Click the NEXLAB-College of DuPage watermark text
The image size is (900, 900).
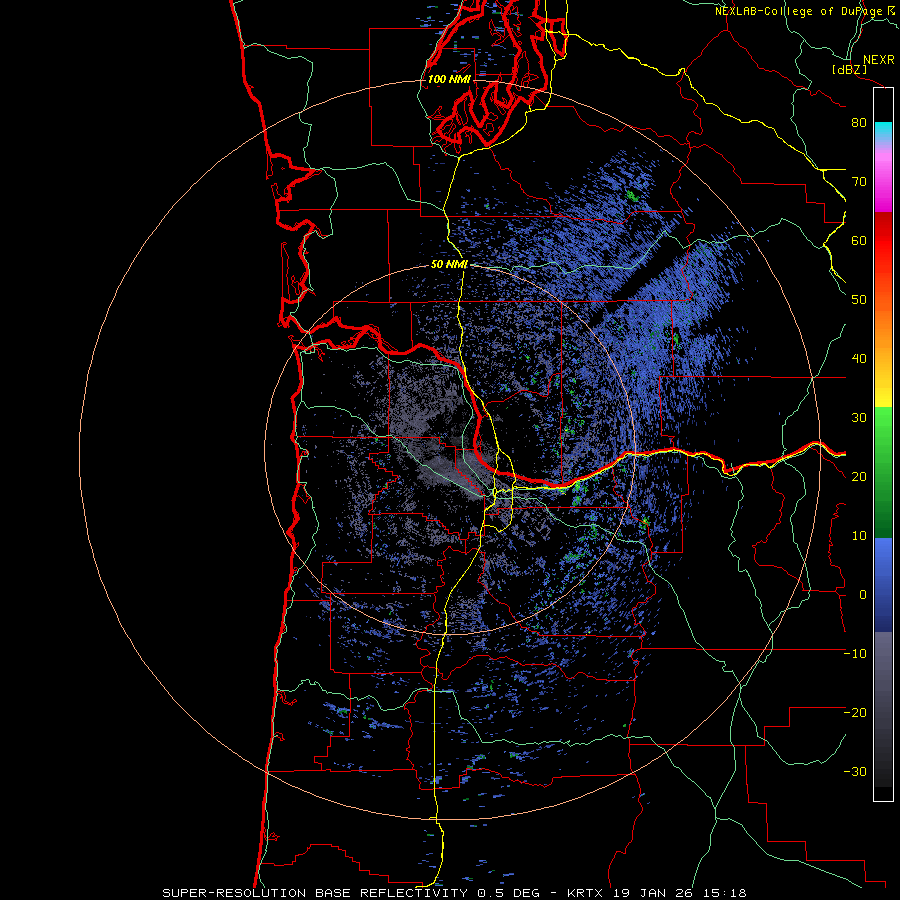pos(798,11)
